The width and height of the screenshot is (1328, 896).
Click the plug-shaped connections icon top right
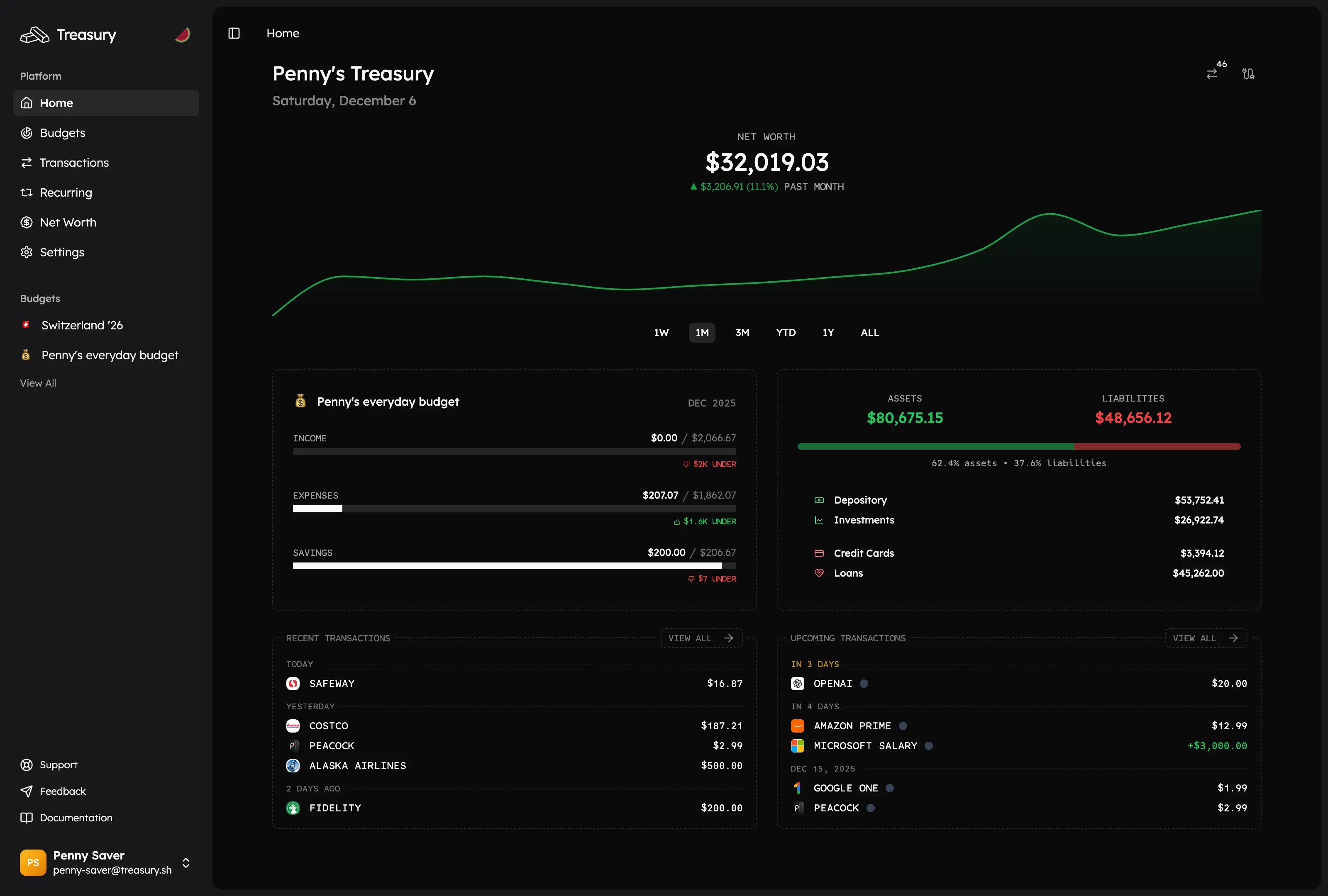click(x=1249, y=74)
